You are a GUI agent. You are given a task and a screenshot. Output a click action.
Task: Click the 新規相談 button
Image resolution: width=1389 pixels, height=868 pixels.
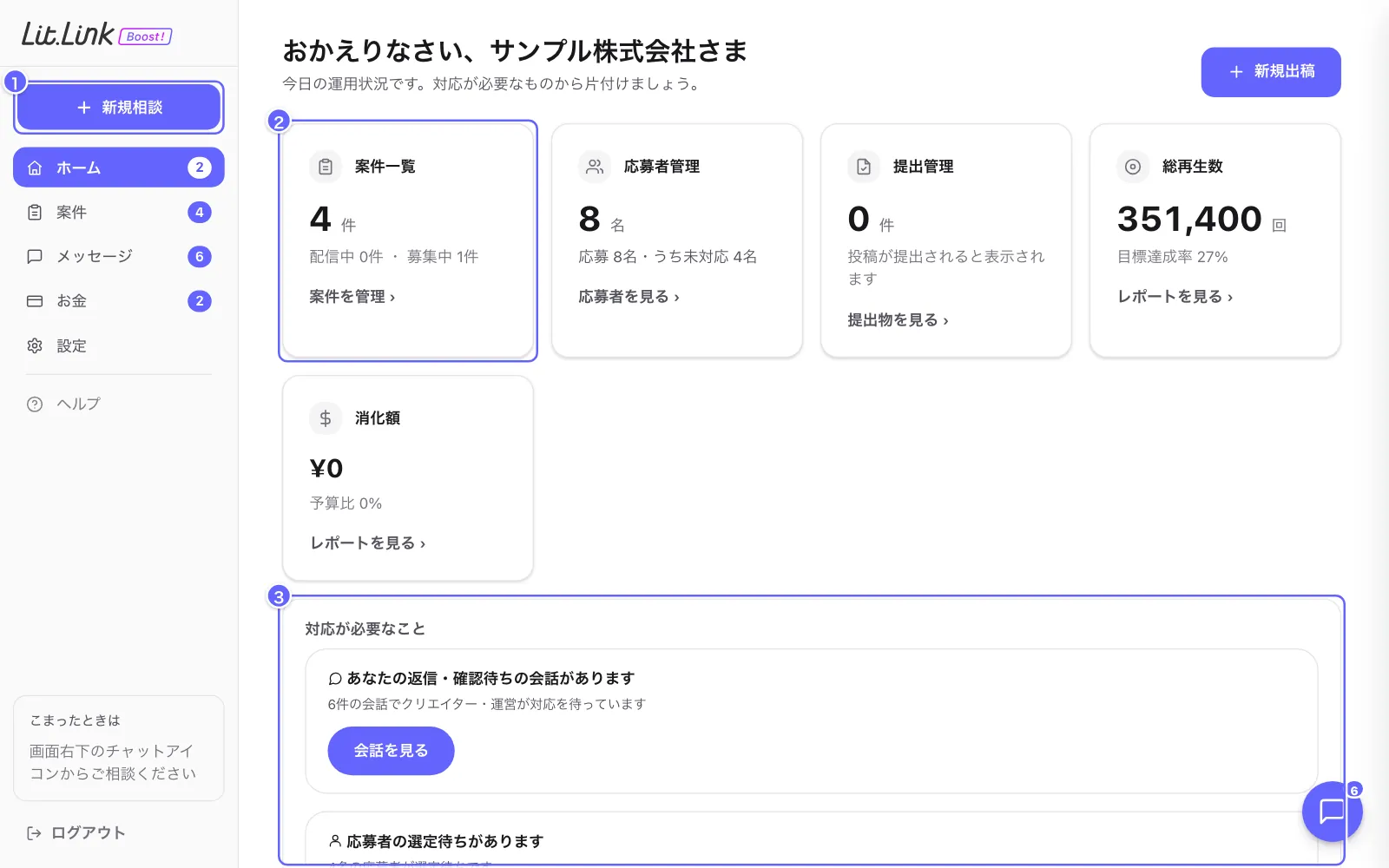tap(119, 108)
